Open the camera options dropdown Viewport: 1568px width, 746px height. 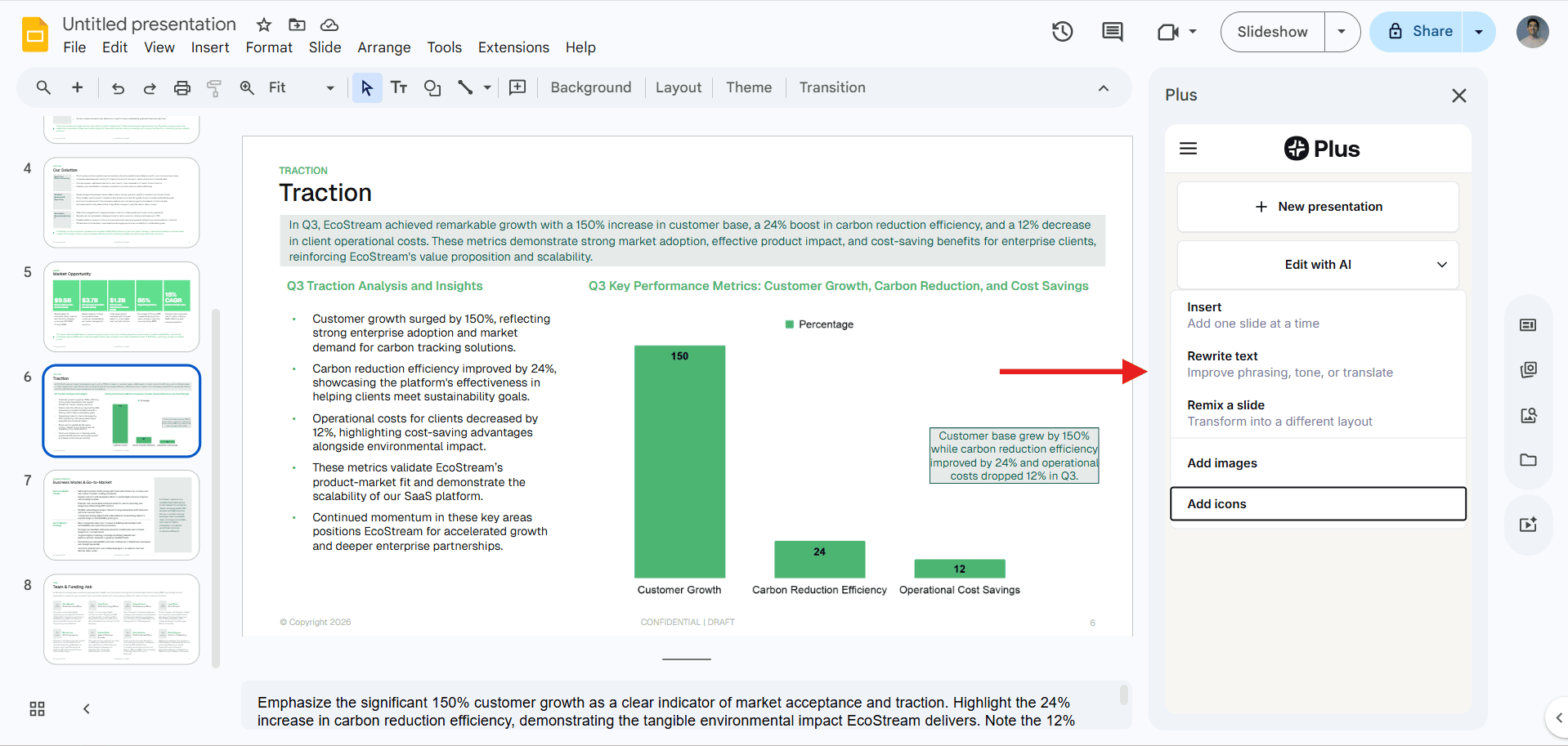pos(1193,32)
